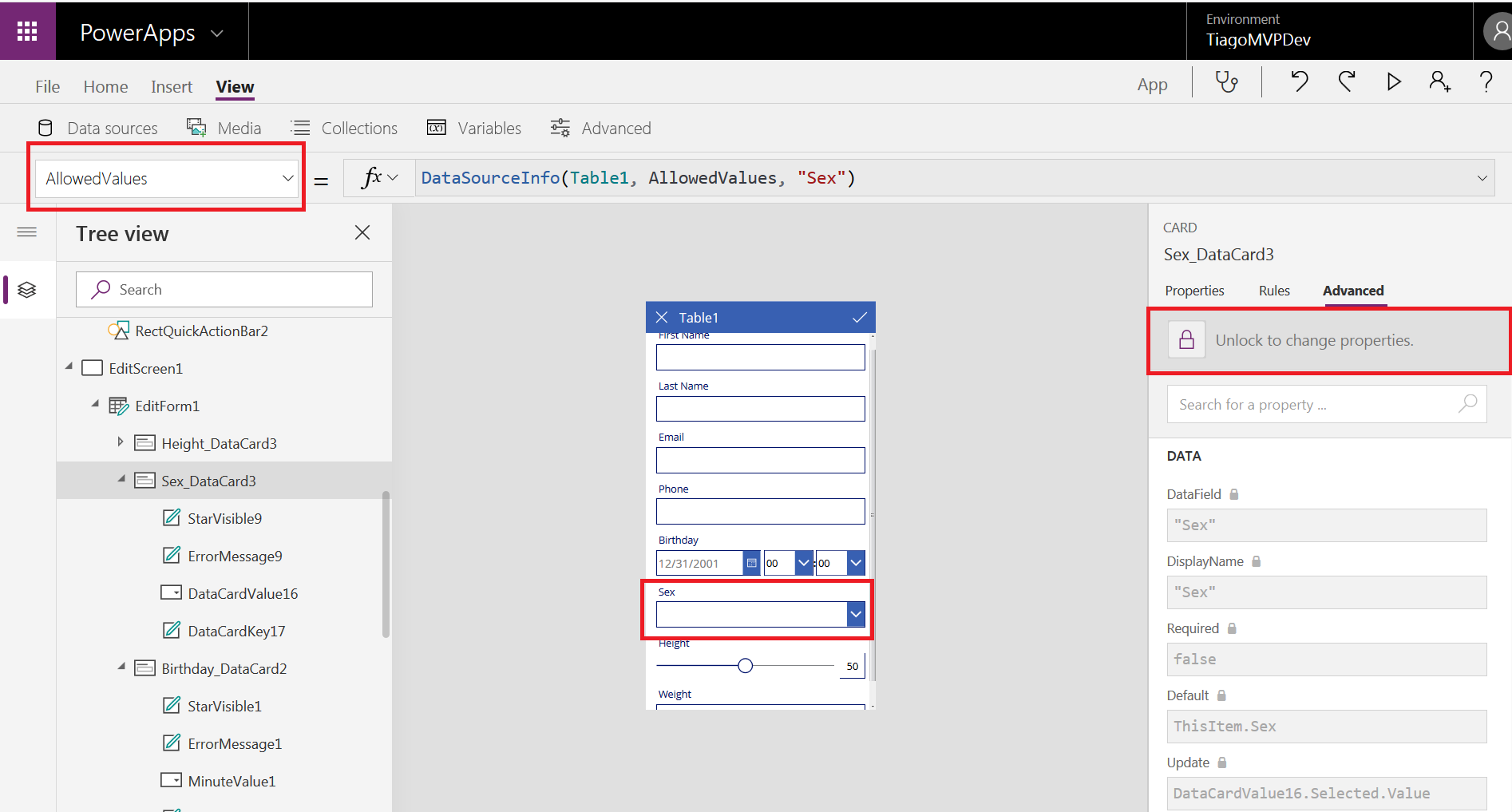Click the Height slider handle
The image size is (1512, 812).
click(745, 666)
